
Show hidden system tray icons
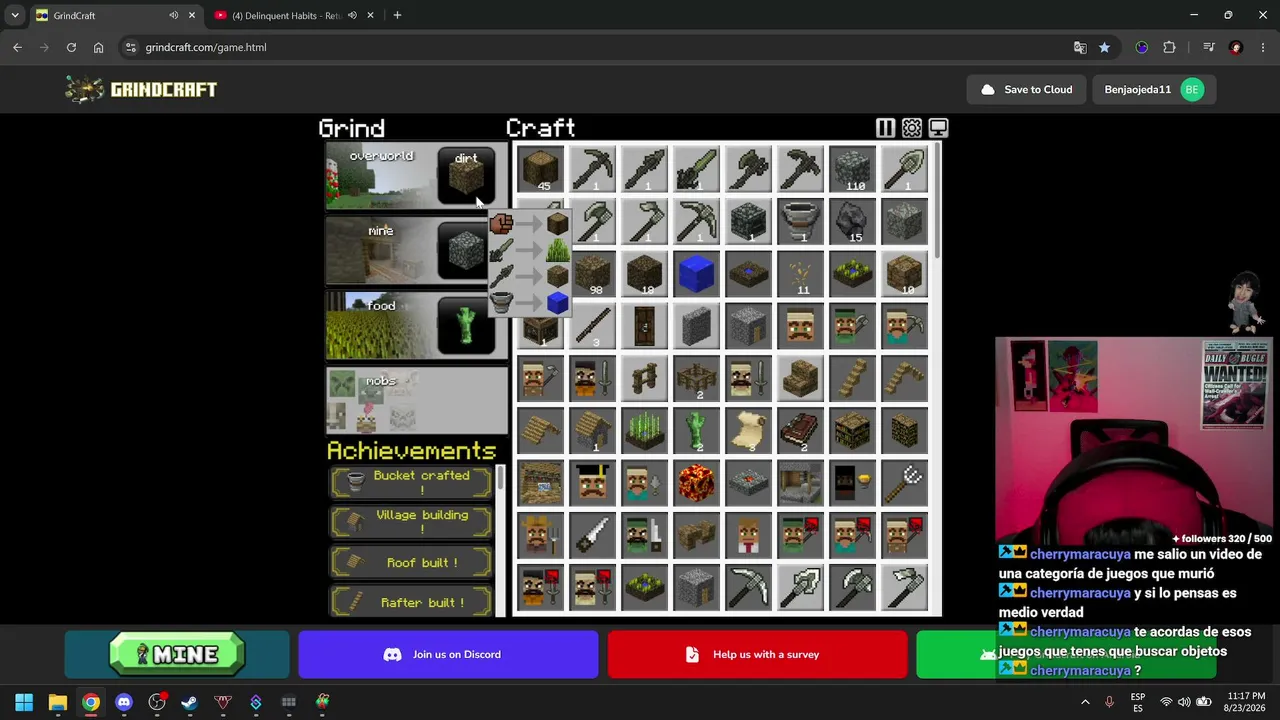1085,702
